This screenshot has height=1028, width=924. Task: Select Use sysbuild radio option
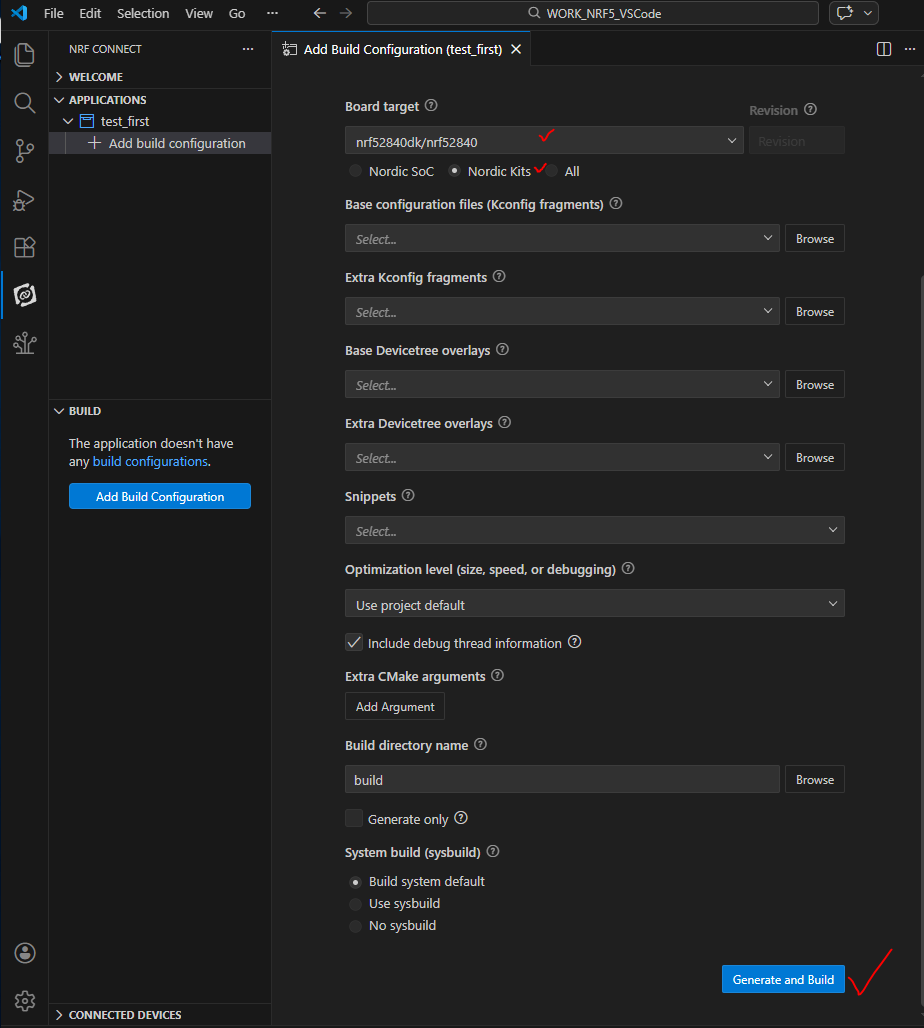355,904
